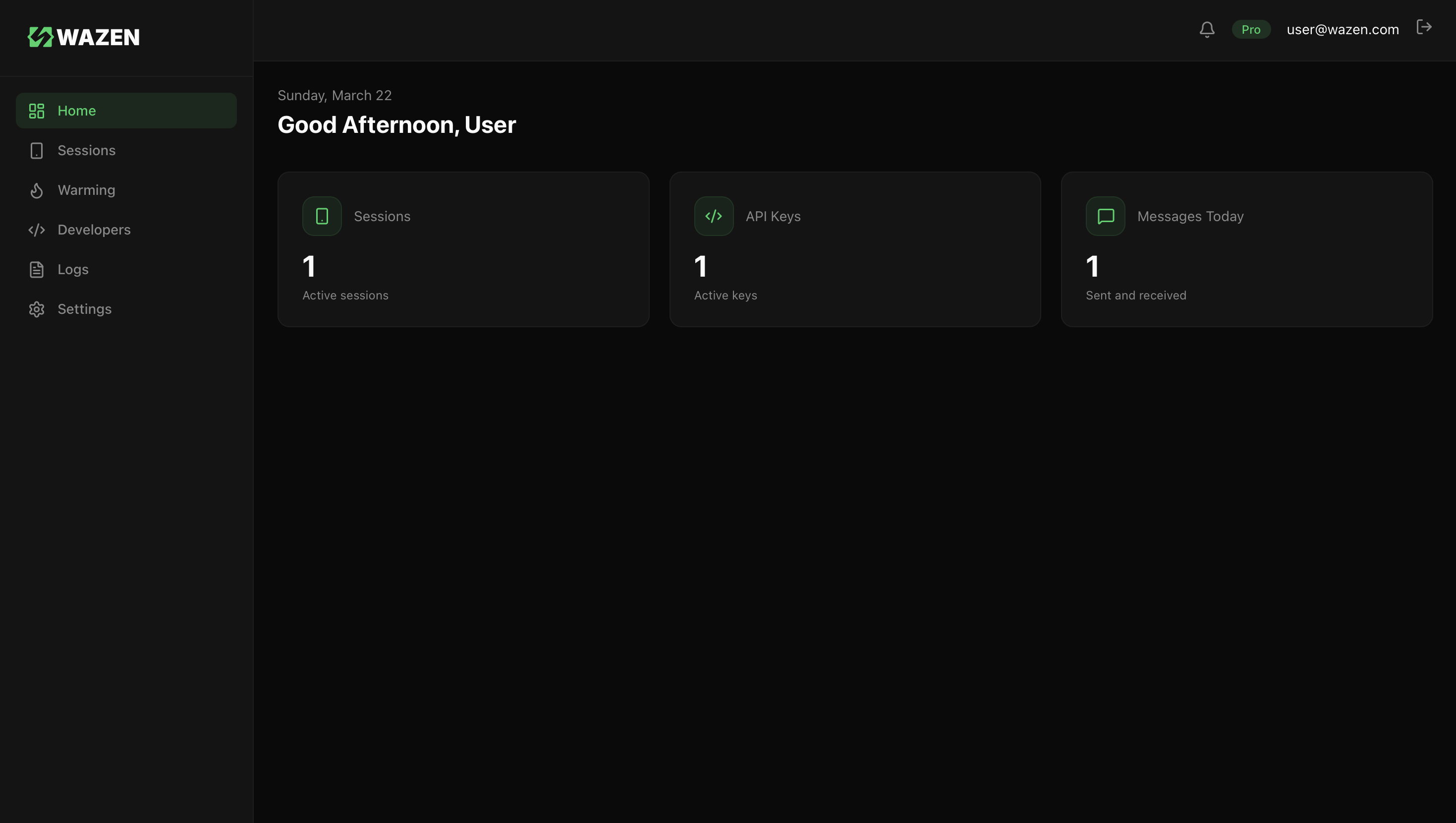The width and height of the screenshot is (1456, 823).
Task: Select the Warming sidebar entry
Action: [86, 190]
